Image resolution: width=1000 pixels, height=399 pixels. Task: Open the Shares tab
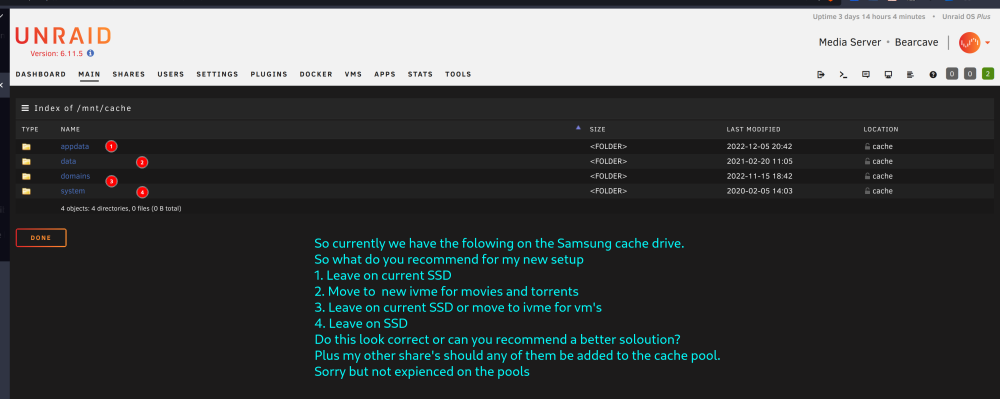pos(129,75)
